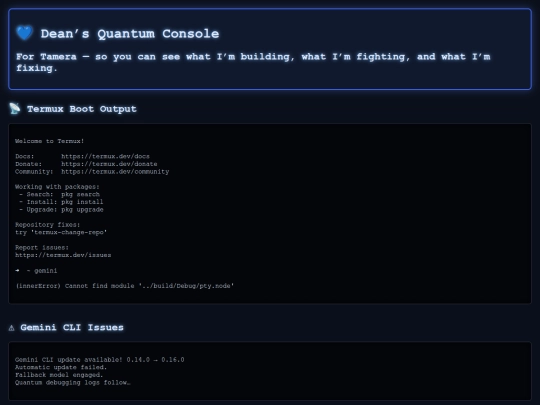The image size is (540, 405).
Task: Click the satellite dish icon beside Termux Boot Output
Action: point(15,108)
